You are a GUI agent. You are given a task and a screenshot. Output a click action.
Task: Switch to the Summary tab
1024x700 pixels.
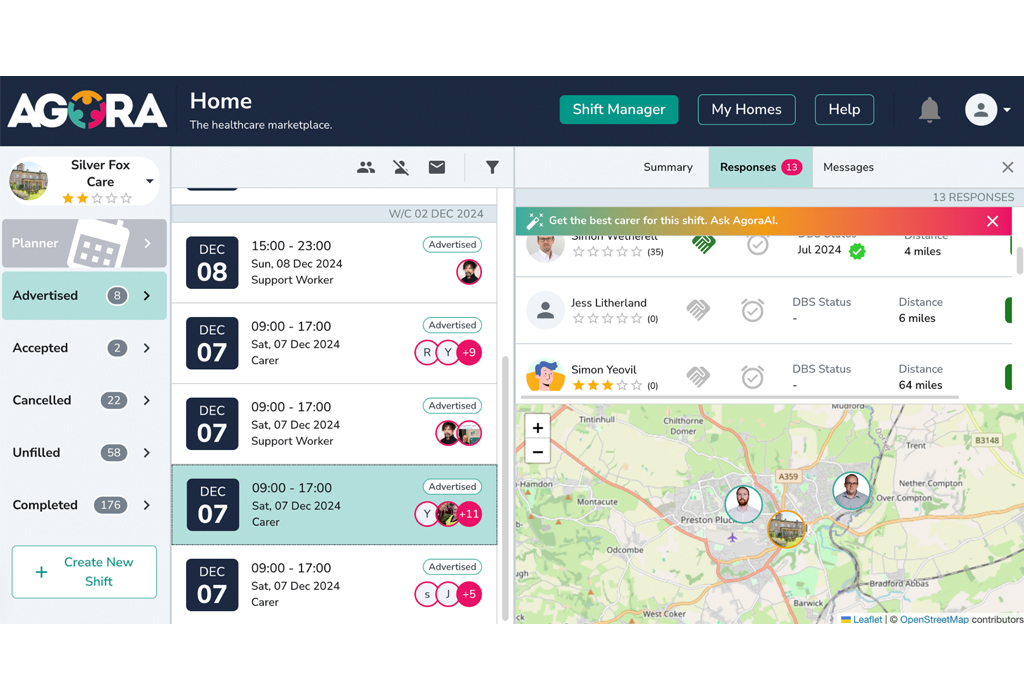(x=668, y=168)
